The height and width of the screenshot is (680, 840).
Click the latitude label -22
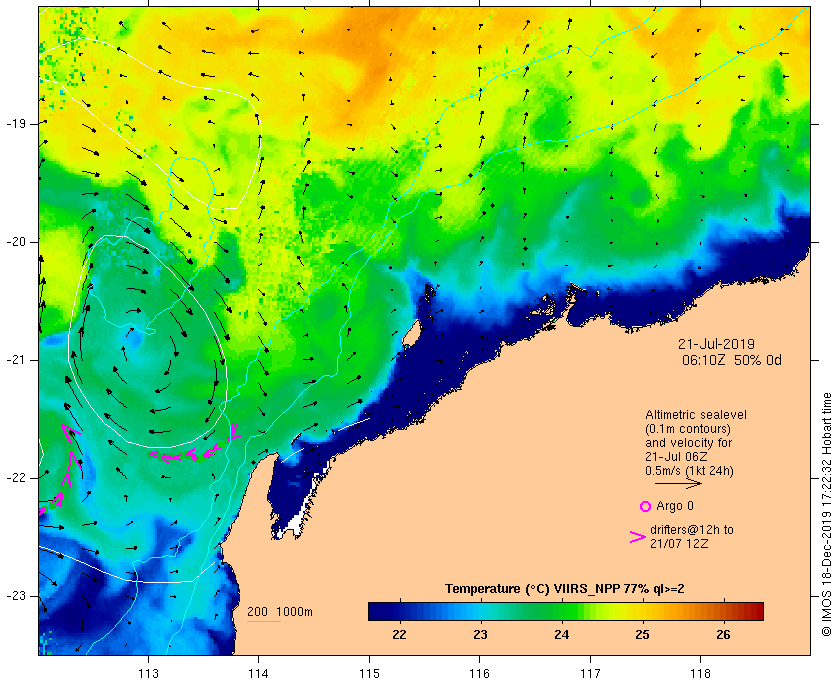pyautogui.click(x=16, y=478)
